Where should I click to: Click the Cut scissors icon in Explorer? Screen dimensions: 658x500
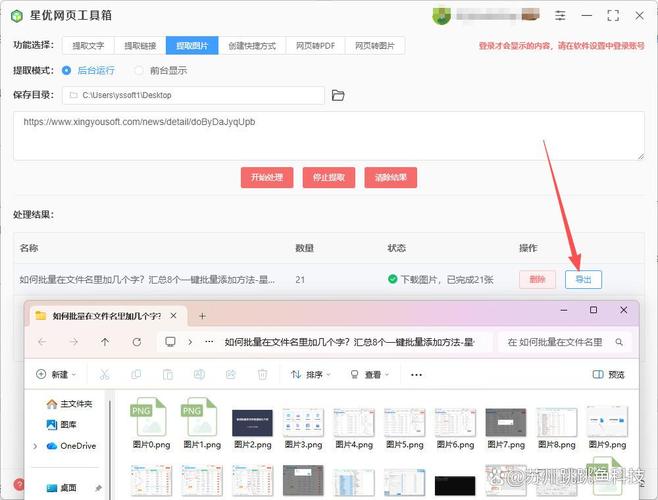(x=104, y=374)
